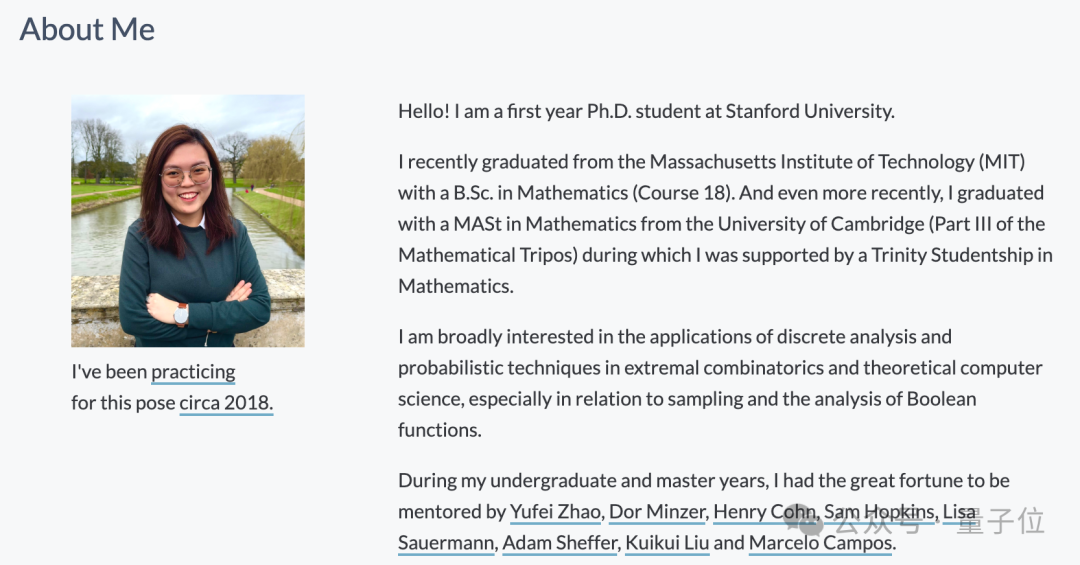Open the Adam Sheffer link
The width and height of the screenshot is (1080, 565).
559,543
